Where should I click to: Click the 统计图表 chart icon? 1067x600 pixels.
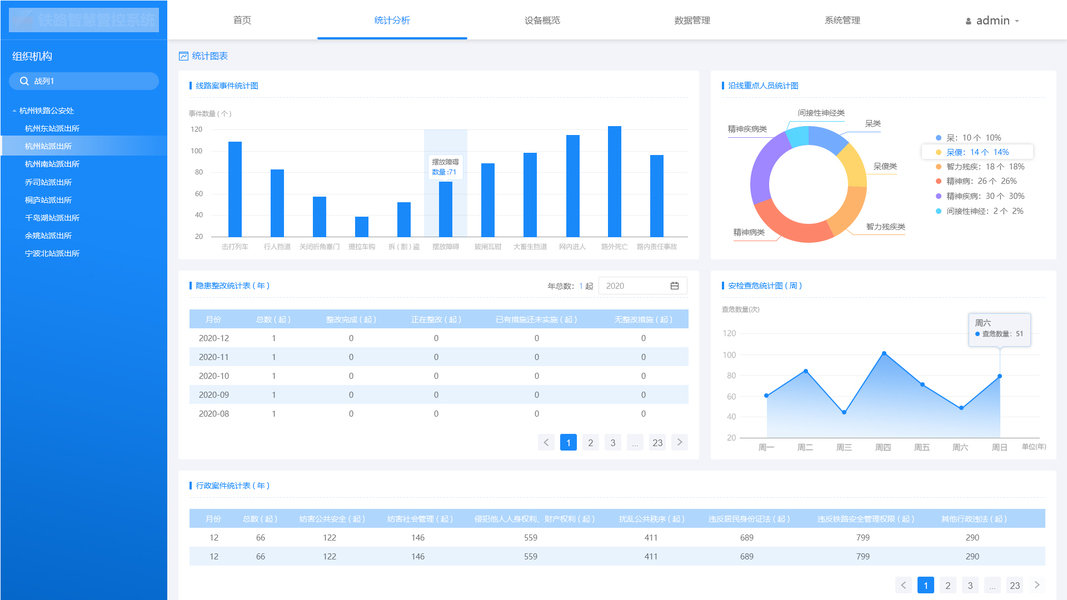pos(183,56)
